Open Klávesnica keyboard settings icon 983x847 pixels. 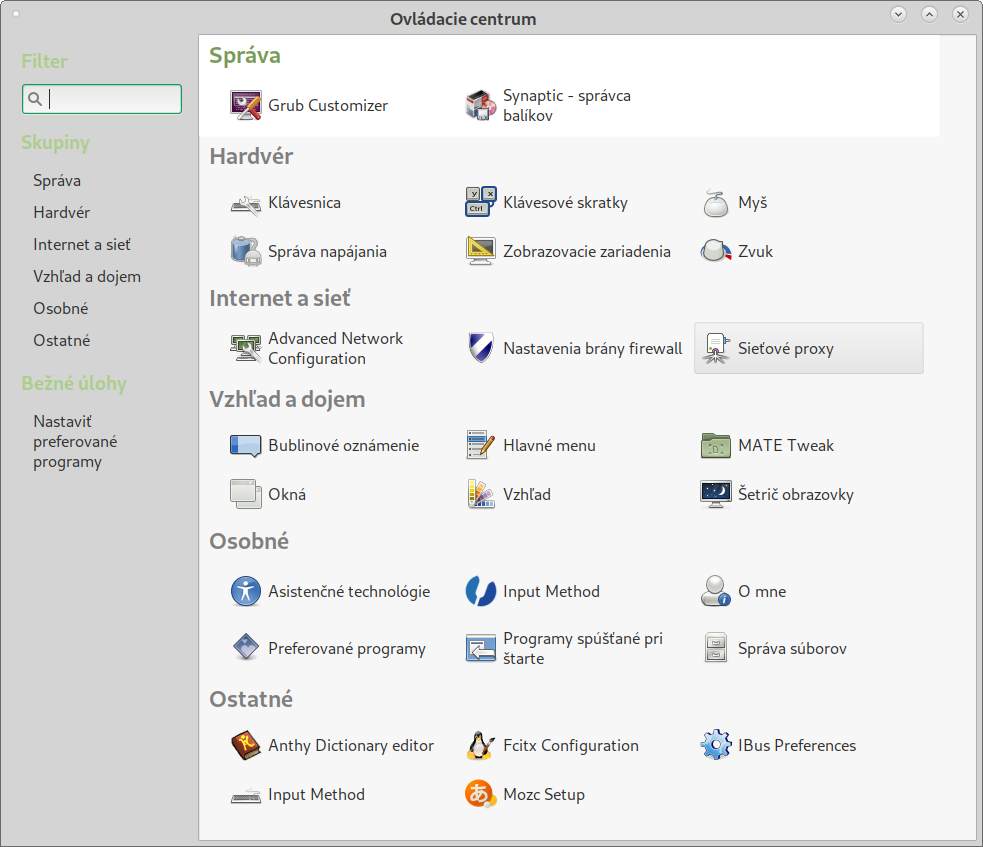coord(246,203)
